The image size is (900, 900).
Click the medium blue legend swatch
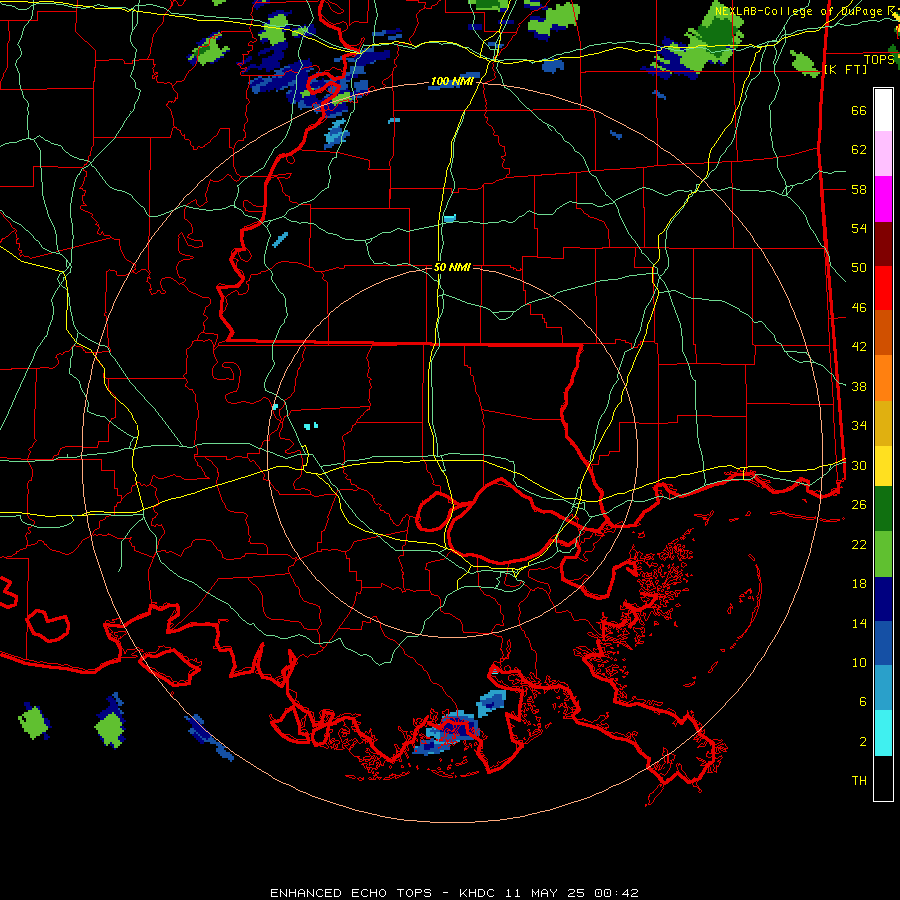[x=883, y=643]
